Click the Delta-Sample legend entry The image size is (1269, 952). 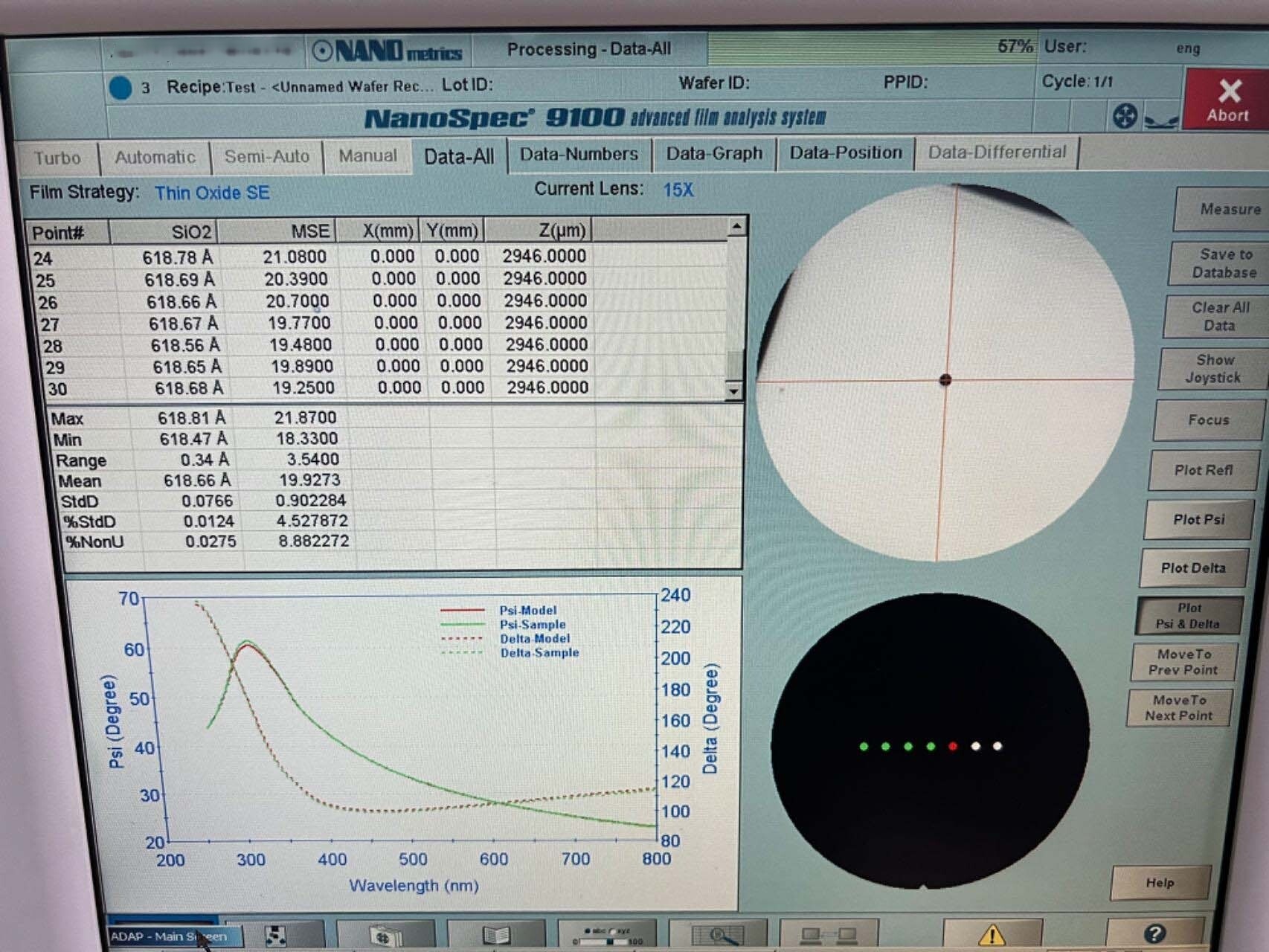point(510,652)
